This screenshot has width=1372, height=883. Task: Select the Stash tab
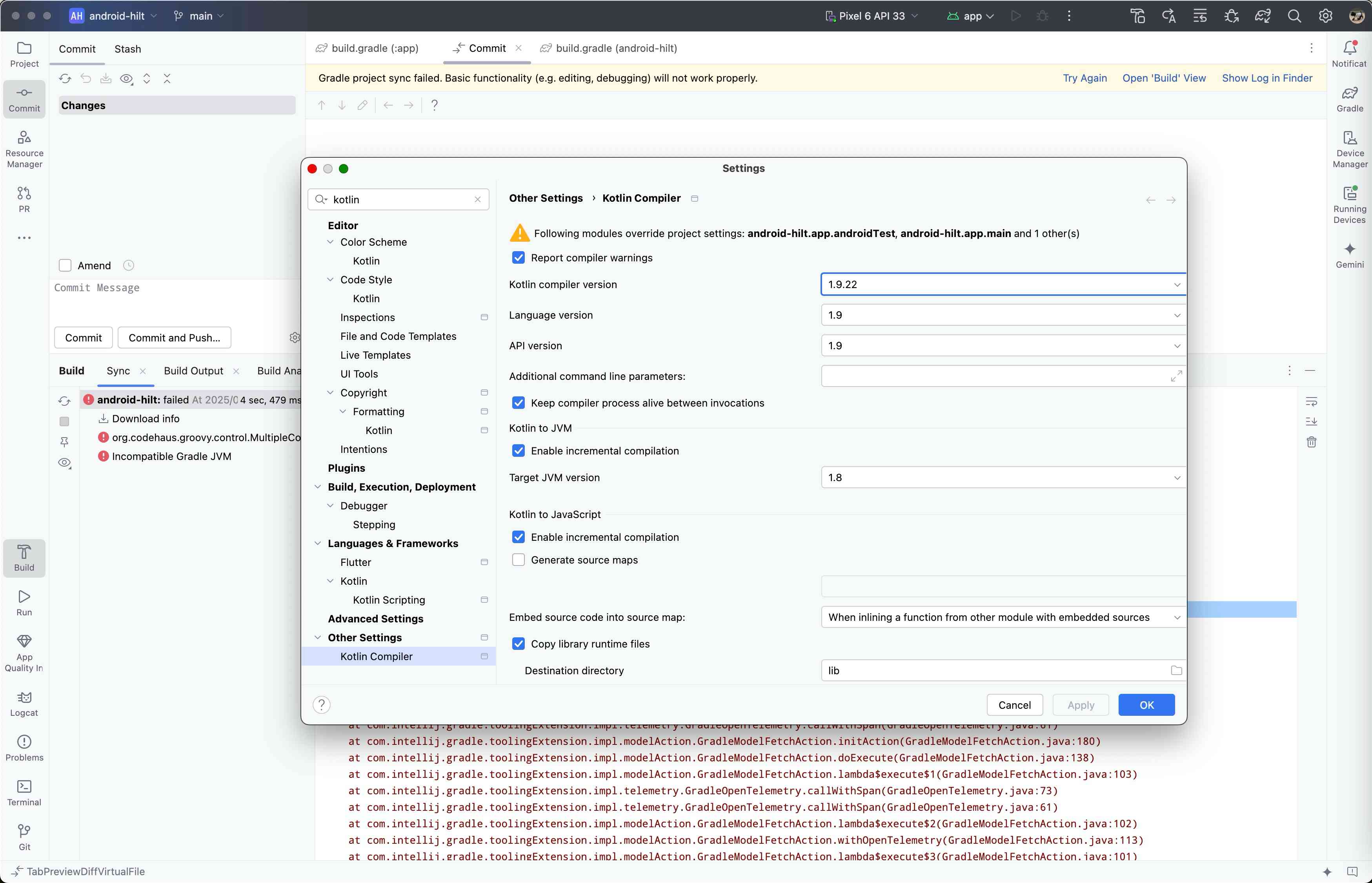tap(127, 49)
